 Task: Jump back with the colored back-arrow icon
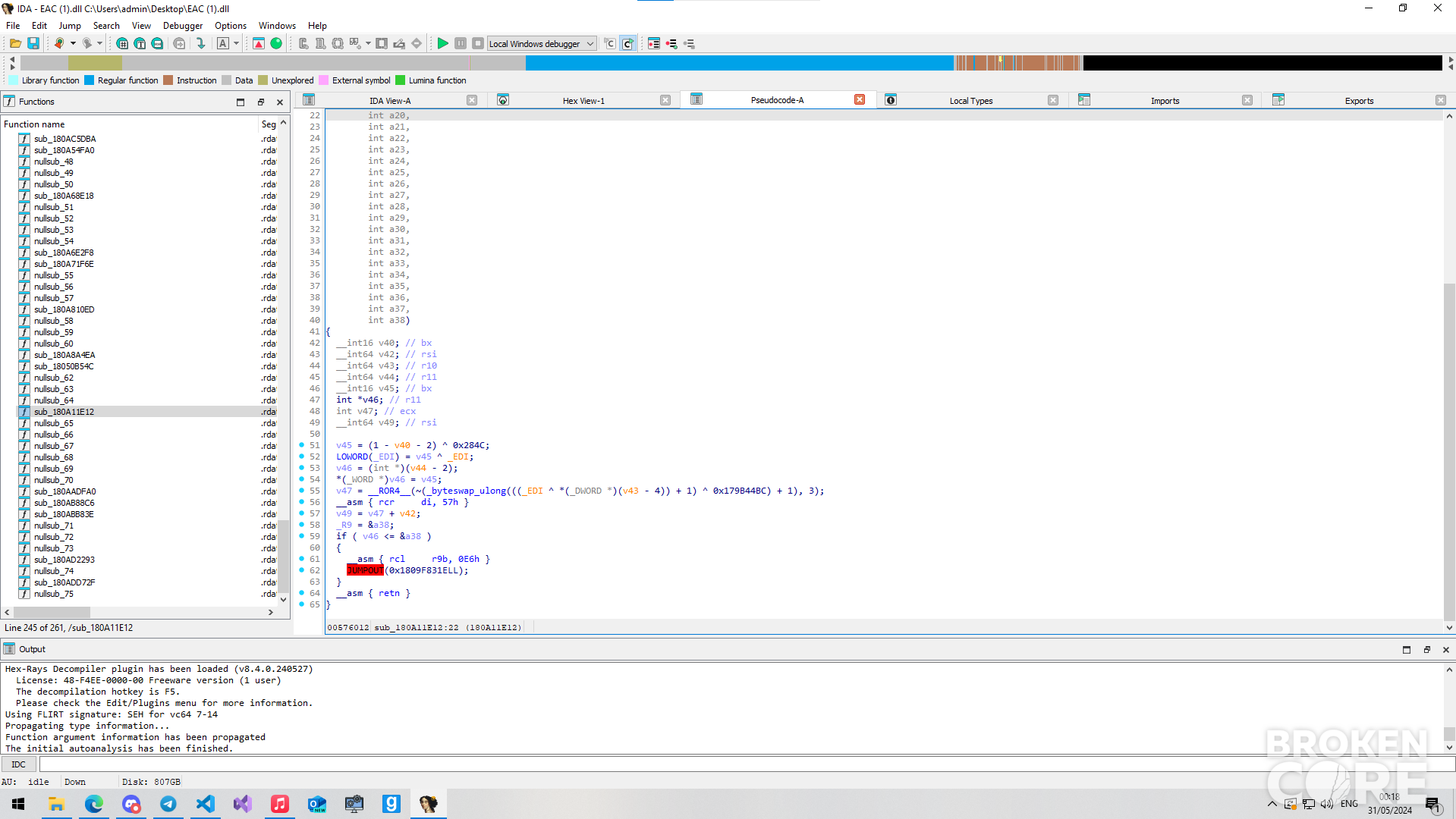(58, 43)
